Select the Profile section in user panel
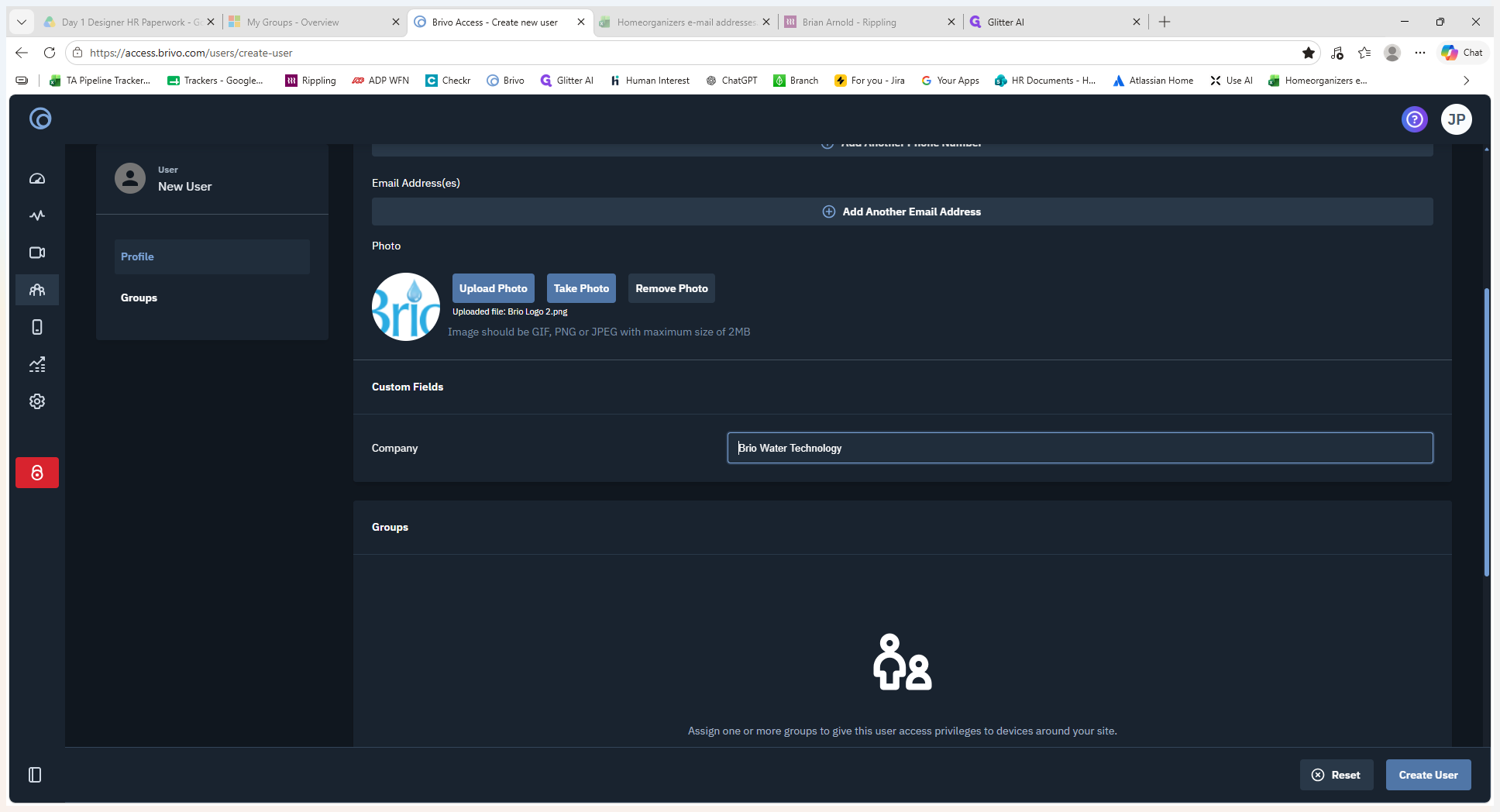Screen dimensions: 1500x812 tap(212, 256)
